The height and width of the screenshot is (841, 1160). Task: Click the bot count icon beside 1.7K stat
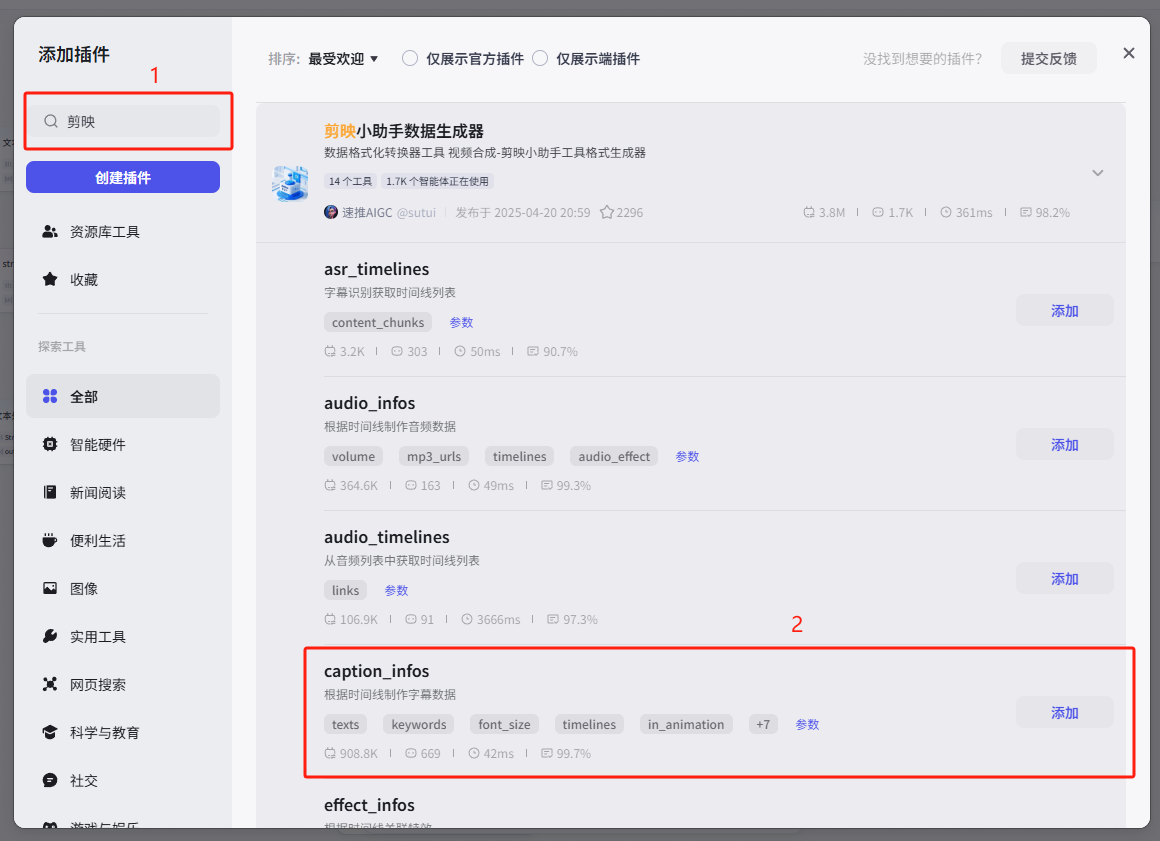pyautogui.click(x=877, y=212)
